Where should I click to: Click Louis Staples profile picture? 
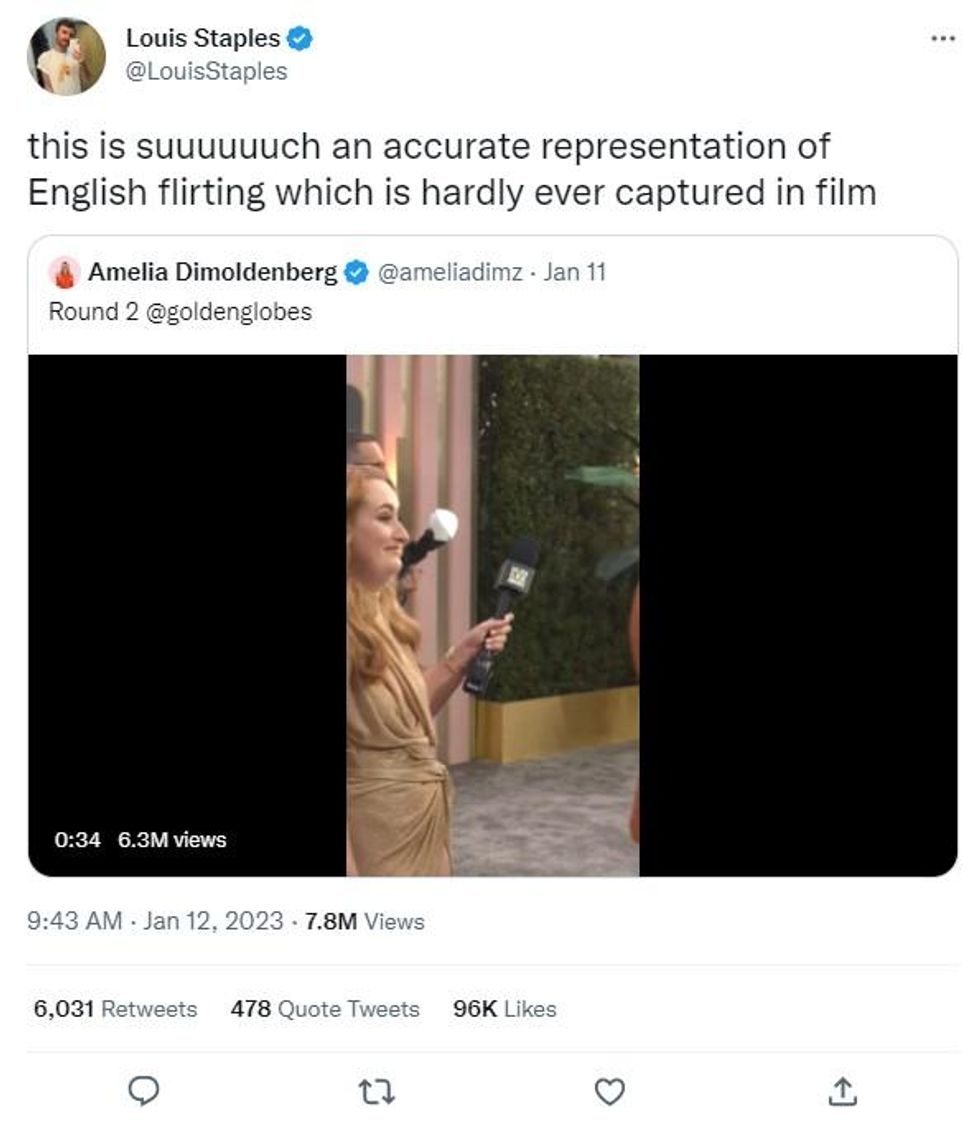pyautogui.click(x=66, y=56)
